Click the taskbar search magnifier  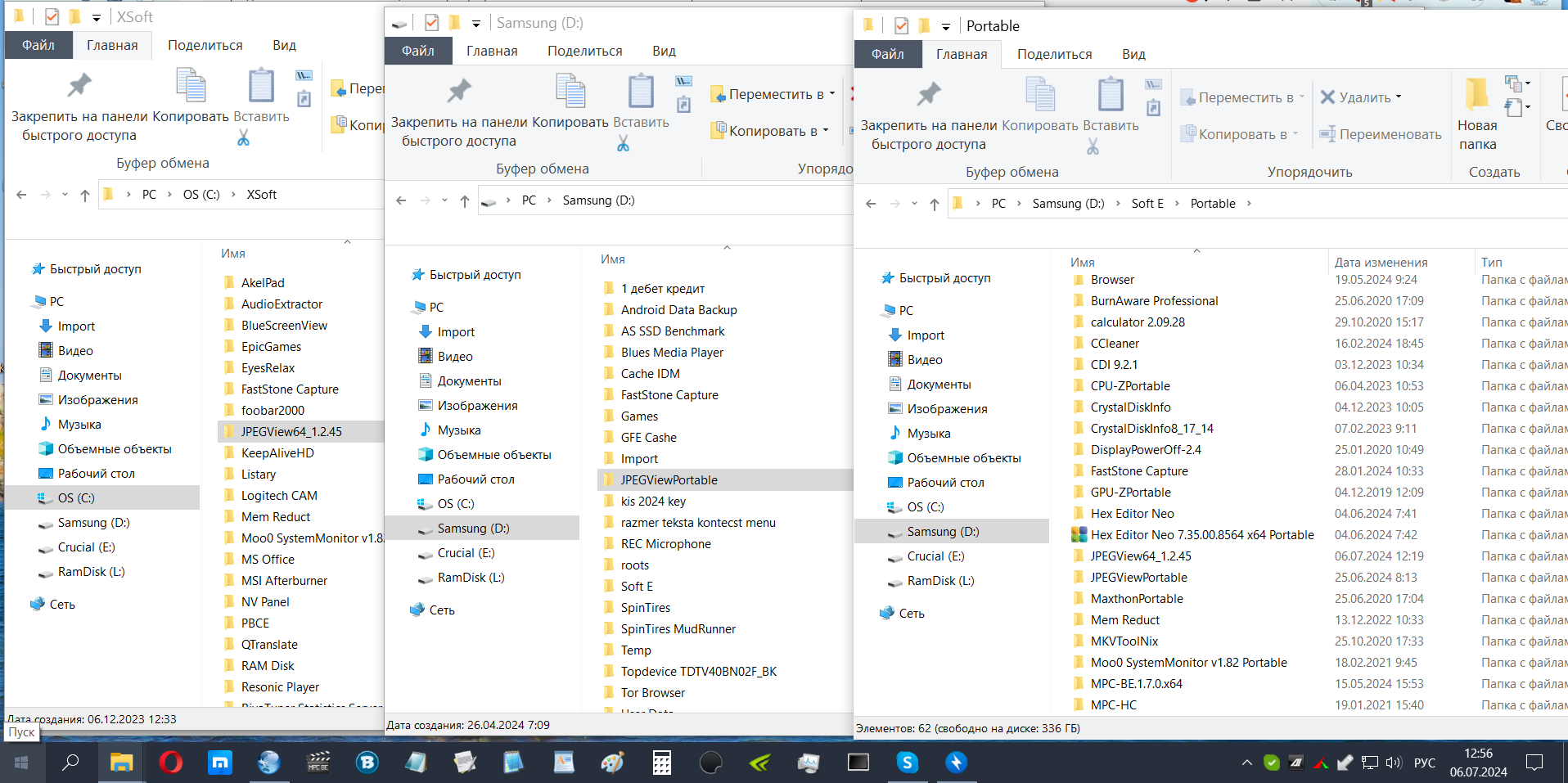[x=71, y=763]
